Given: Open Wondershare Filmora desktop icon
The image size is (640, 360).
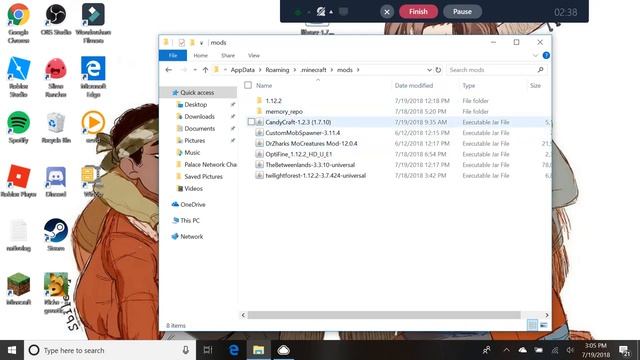Looking at the screenshot, I should click(93, 23).
